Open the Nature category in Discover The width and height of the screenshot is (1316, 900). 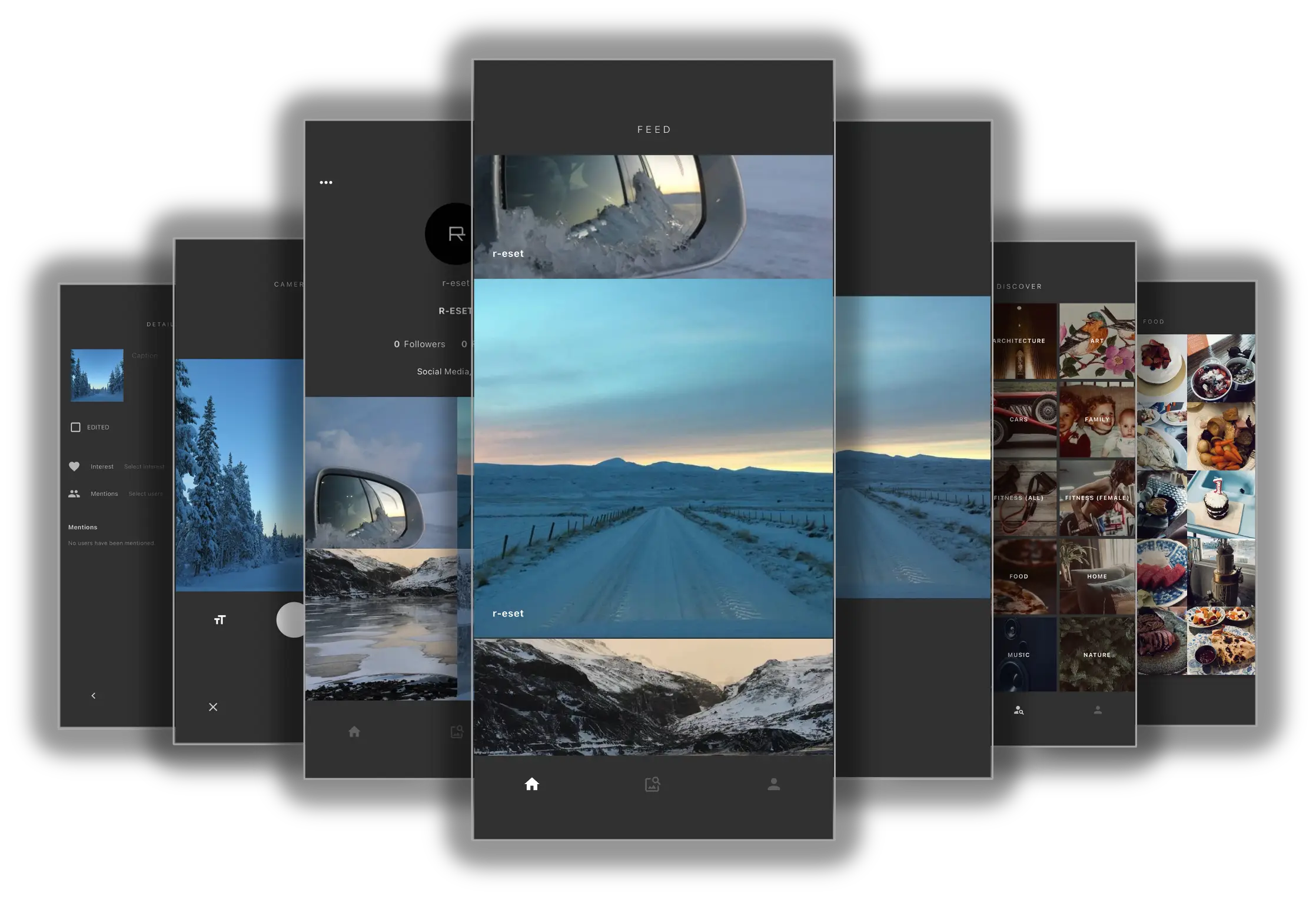pyautogui.click(x=1097, y=654)
